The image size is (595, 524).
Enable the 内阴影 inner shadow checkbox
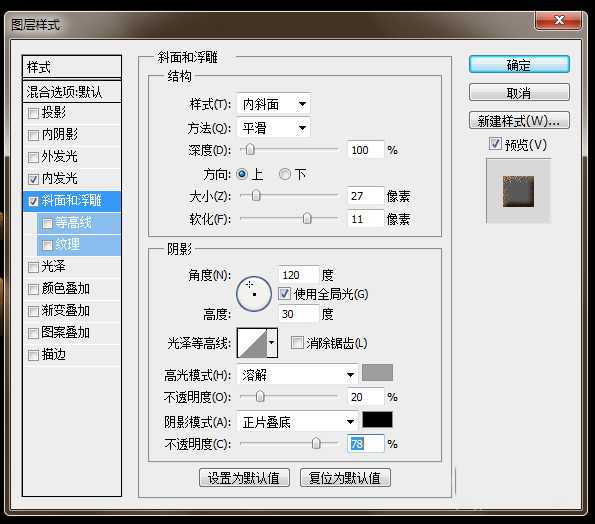point(33,135)
